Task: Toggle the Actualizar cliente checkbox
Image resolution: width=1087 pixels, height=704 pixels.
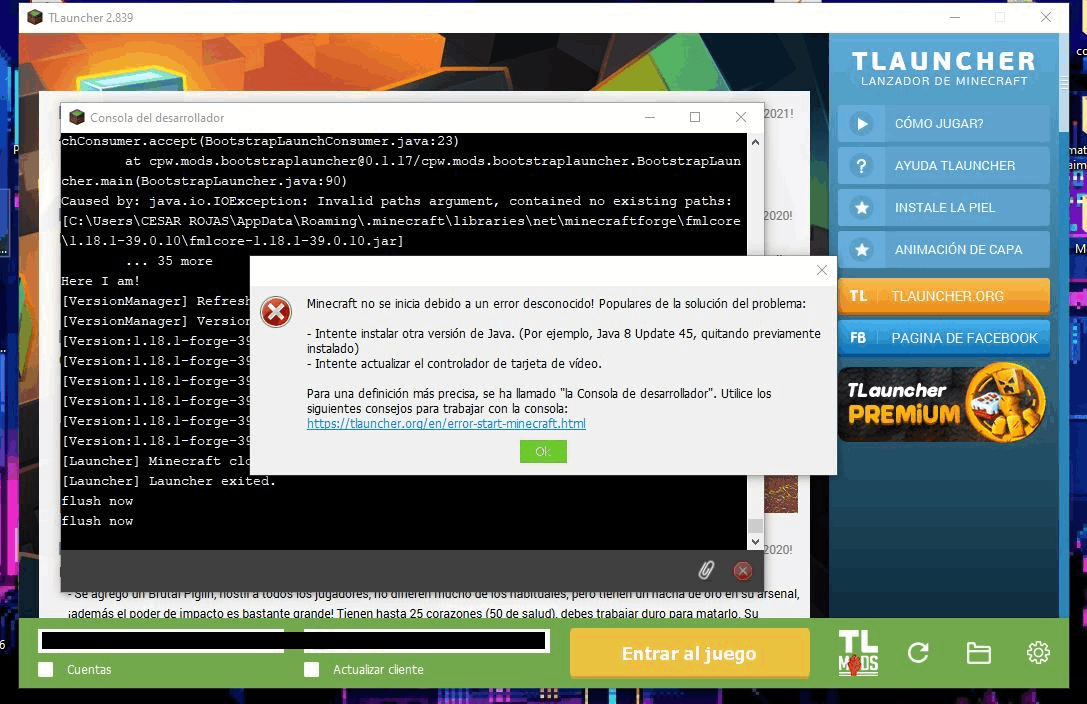Action: tap(312, 669)
